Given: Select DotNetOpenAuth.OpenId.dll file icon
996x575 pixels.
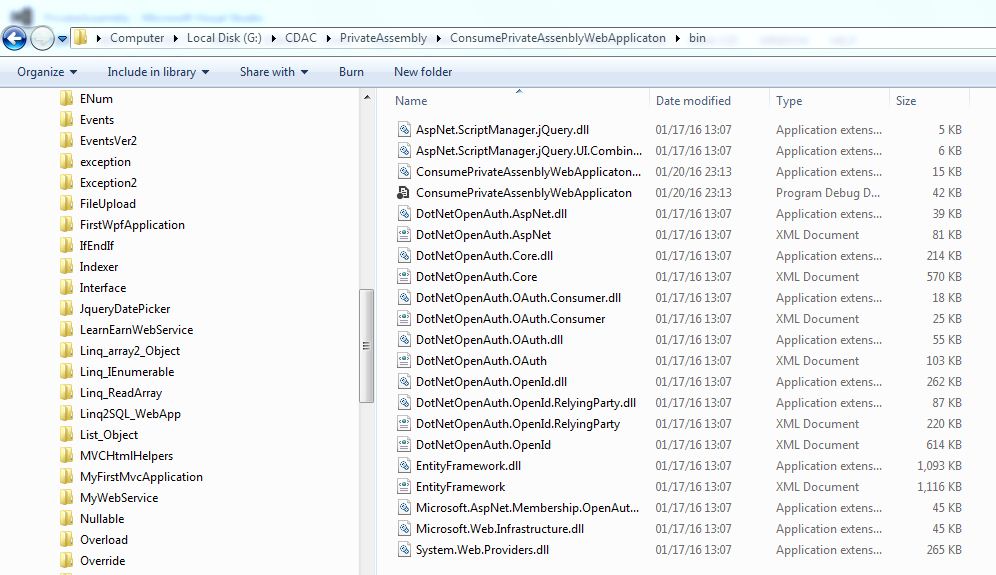Looking at the screenshot, I should click(x=403, y=381).
